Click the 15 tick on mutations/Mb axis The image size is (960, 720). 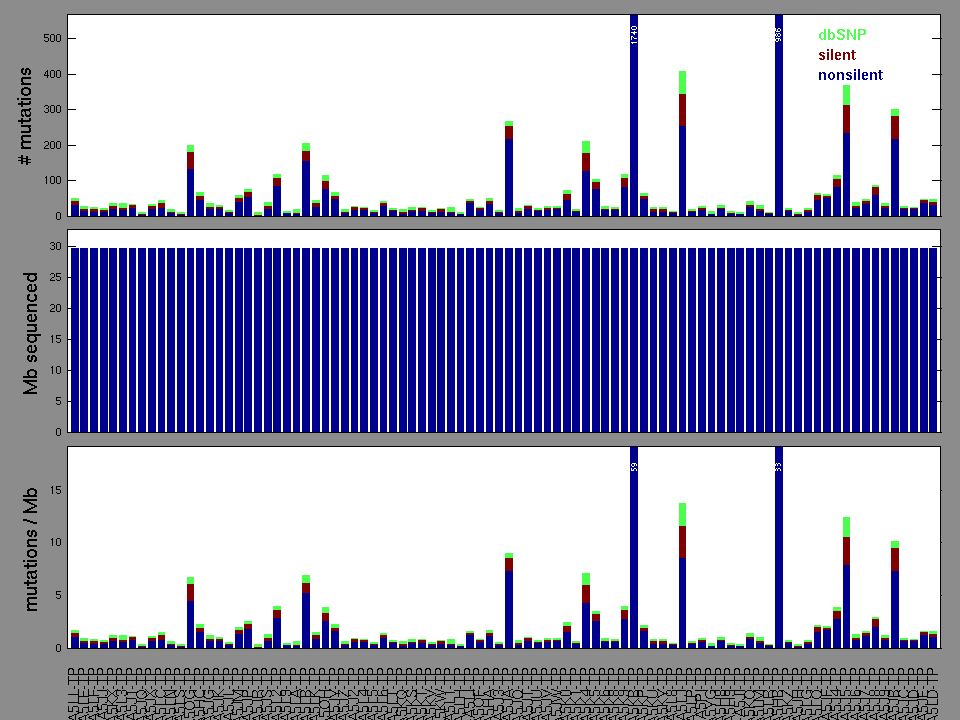pyautogui.click(x=55, y=490)
